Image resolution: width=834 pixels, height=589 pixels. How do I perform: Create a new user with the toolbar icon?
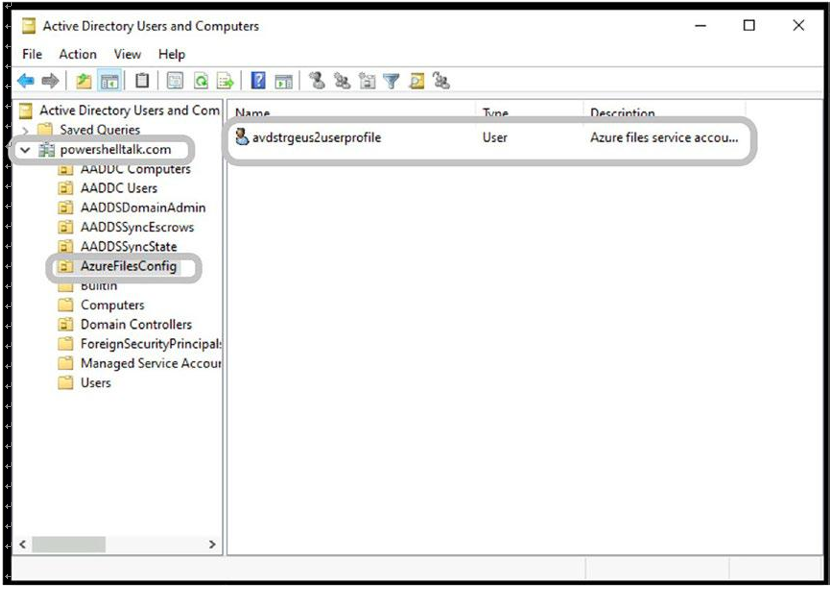(x=317, y=81)
